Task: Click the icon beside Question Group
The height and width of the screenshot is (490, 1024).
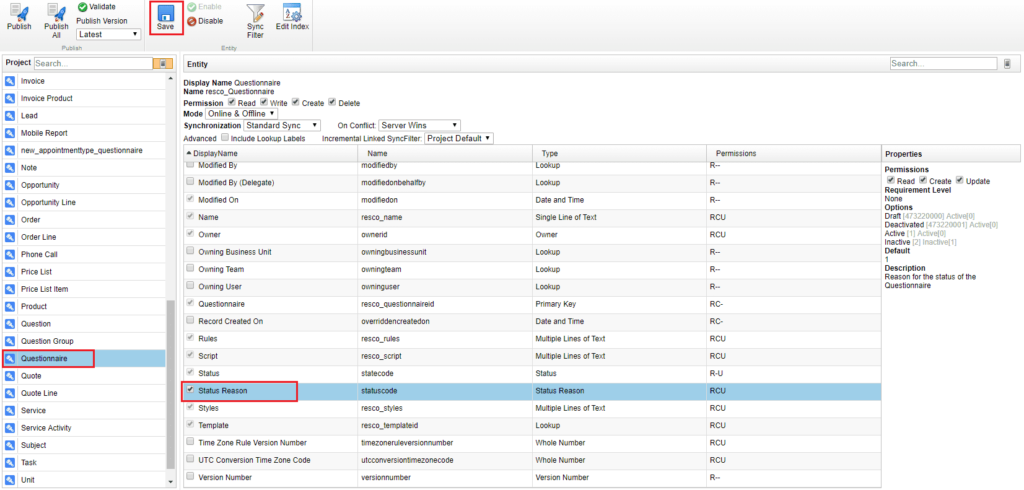Action: point(10,341)
